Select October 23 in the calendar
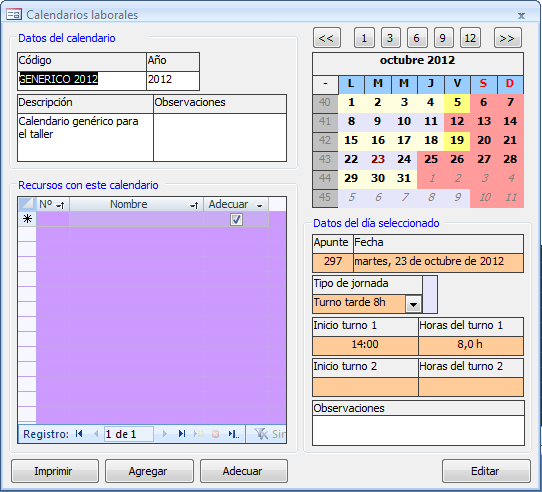The image size is (542, 492). tap(378, 159)
